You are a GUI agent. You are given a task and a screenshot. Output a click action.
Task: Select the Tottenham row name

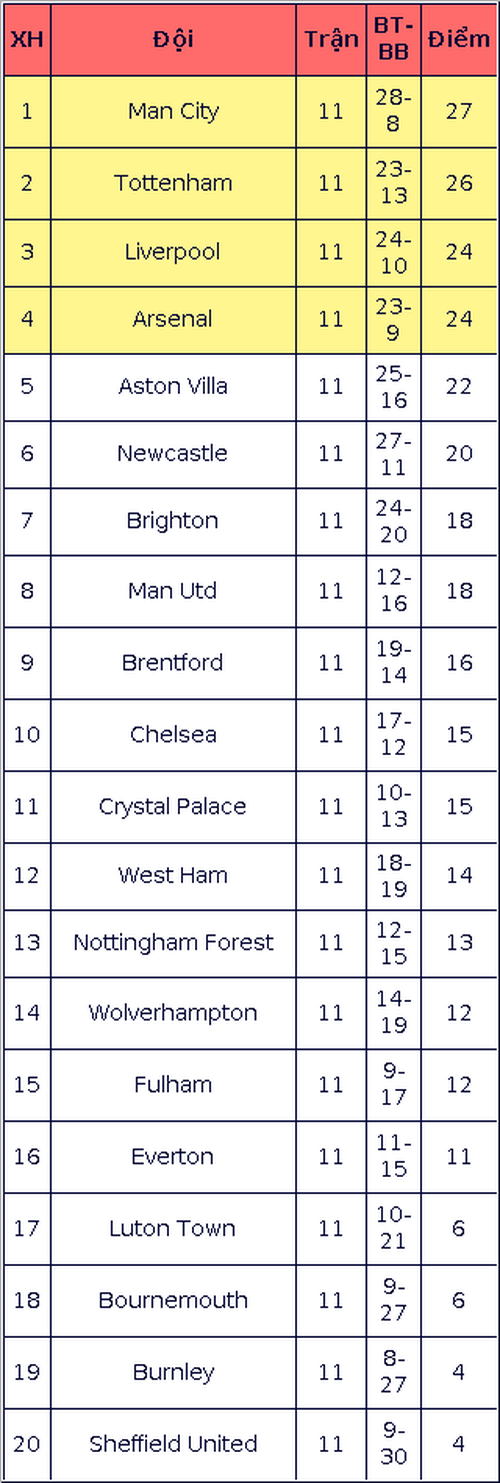point(173,183)
